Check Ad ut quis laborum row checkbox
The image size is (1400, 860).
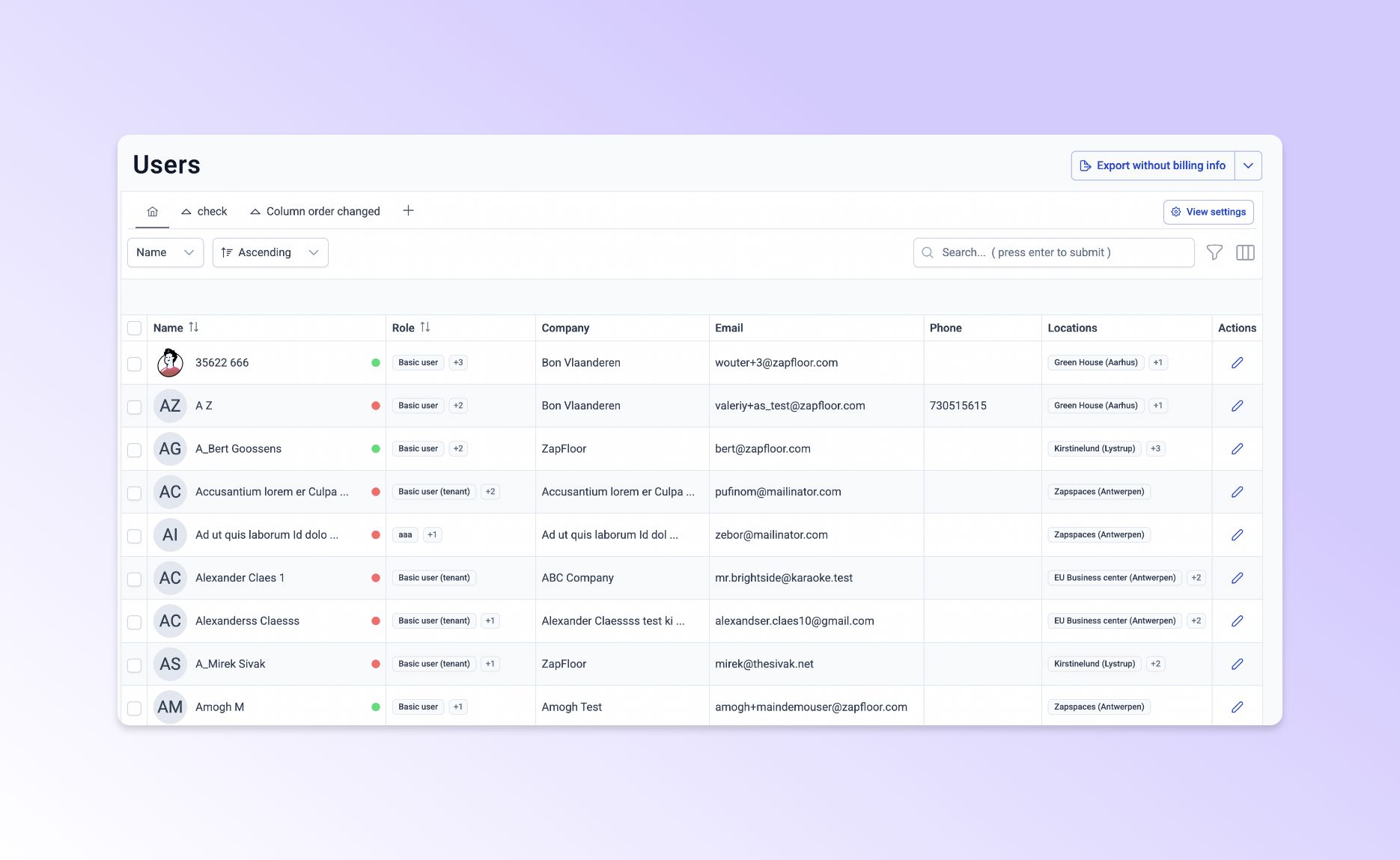[x=134, y=536]
